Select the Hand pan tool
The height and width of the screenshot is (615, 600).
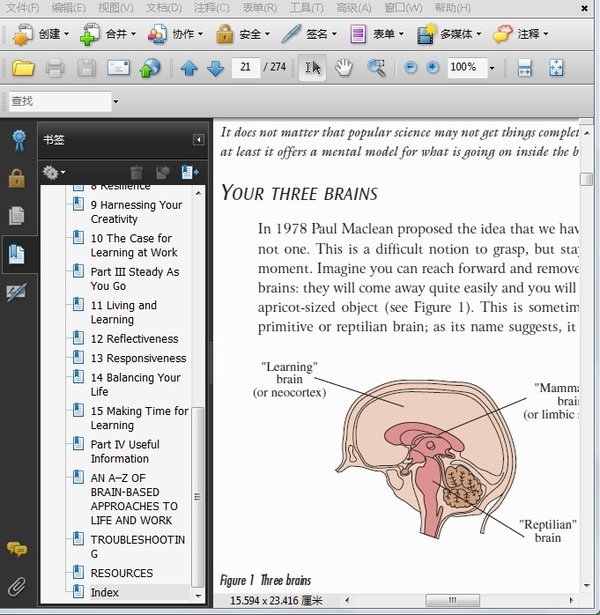point(344,67)
